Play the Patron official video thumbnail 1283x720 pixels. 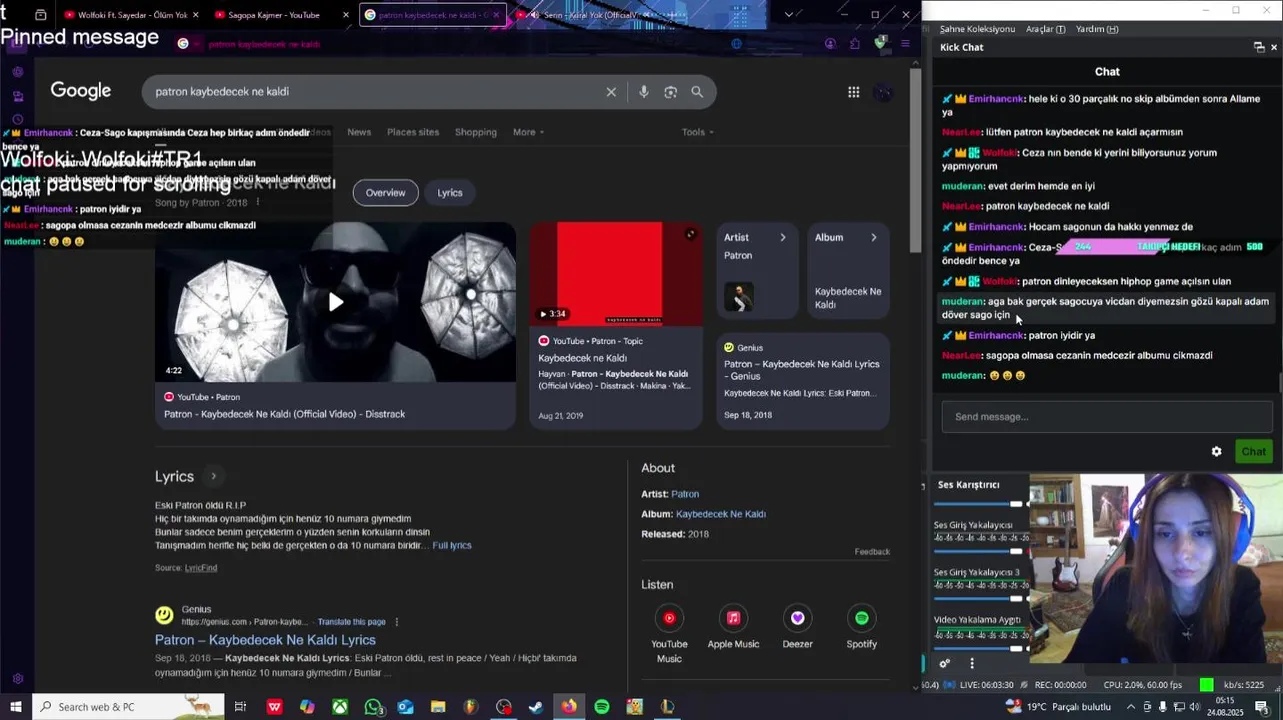[x=335, y=302]
